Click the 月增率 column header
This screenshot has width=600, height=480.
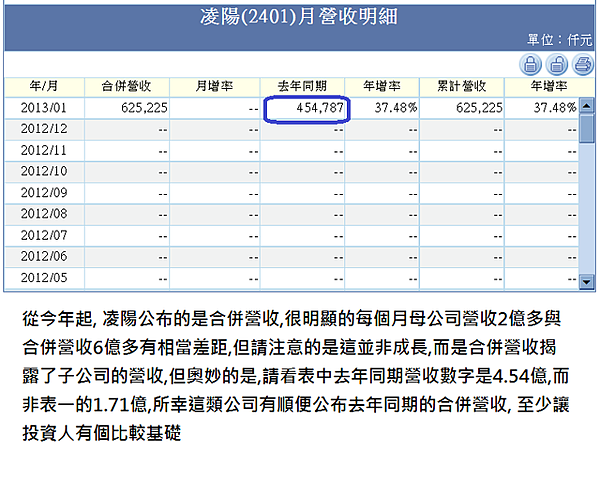214,86
